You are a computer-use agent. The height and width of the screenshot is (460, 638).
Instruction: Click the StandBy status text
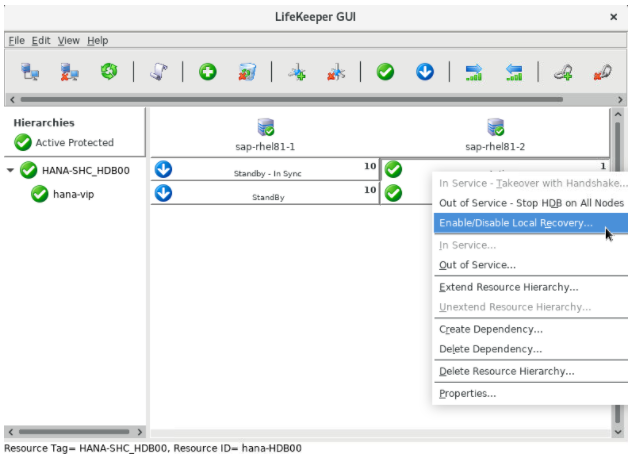[268, 197]
